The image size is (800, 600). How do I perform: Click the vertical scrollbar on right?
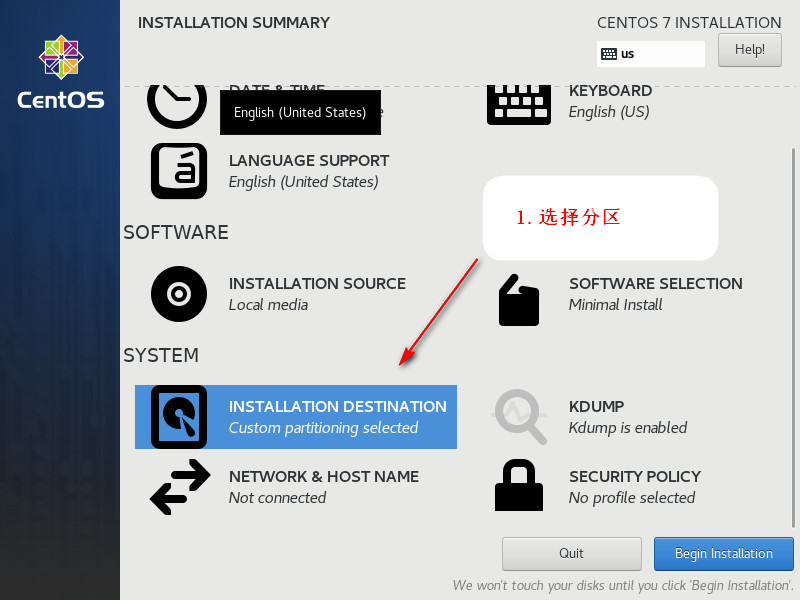tap(793, 338)
